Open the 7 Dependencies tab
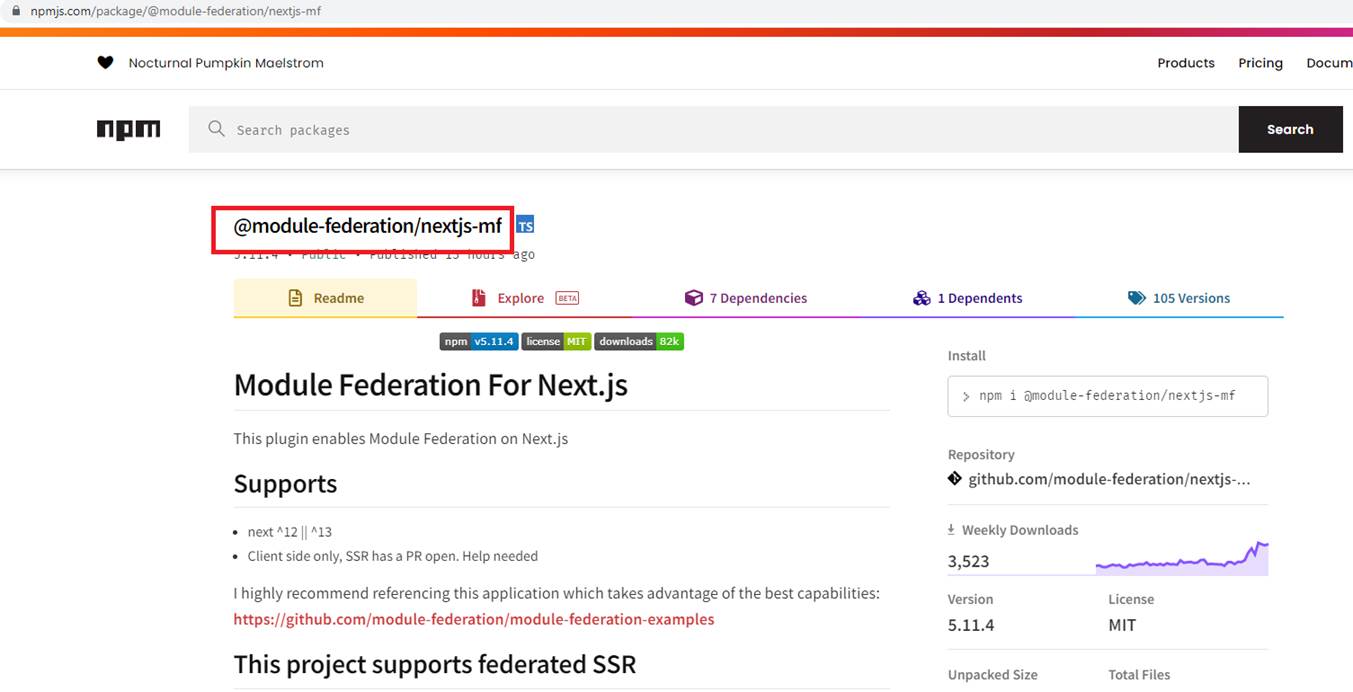Image resolution: width=1353 pixels, height=692 pixels. coord(746,298)
